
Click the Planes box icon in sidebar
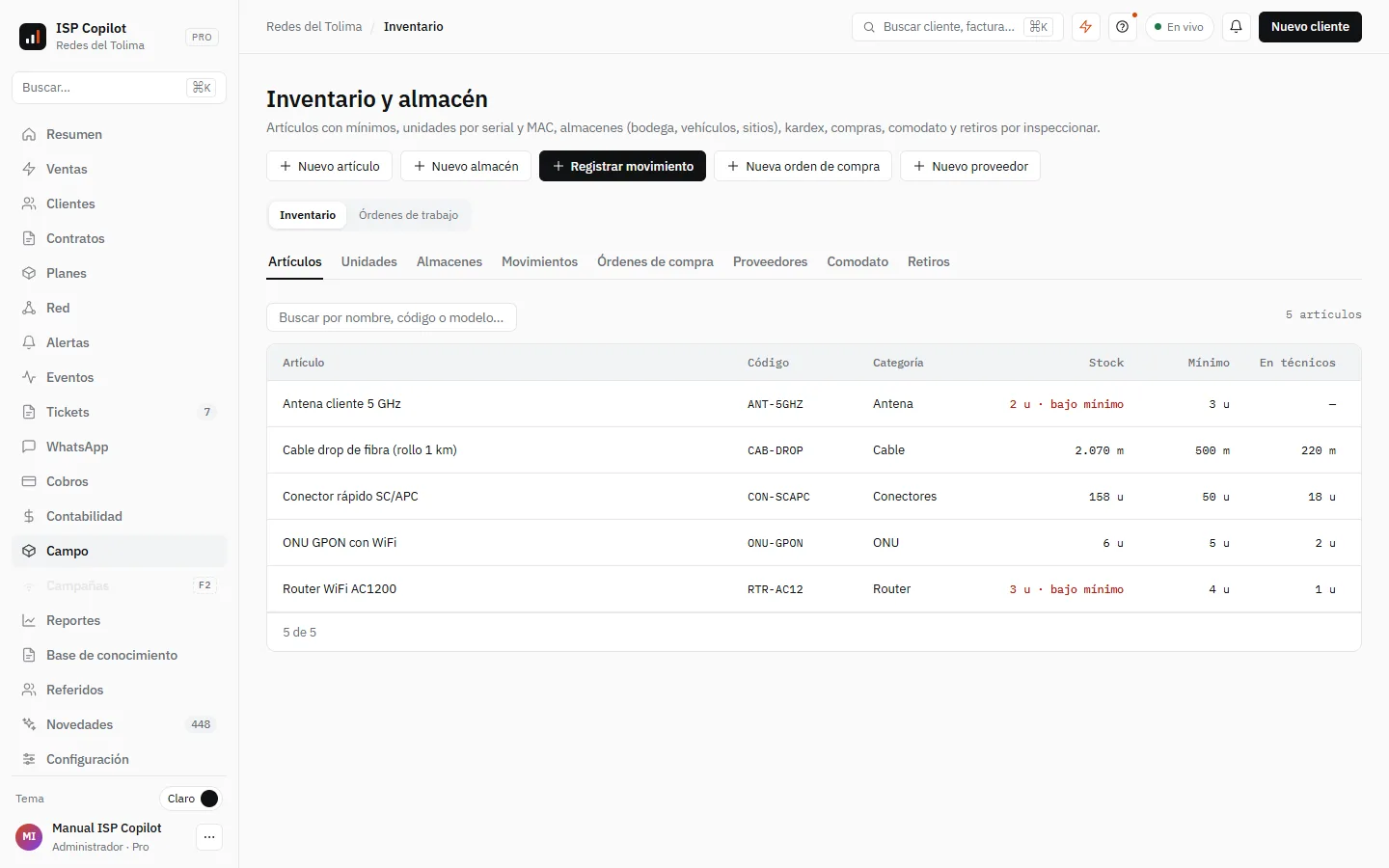pyautogui.click(x=29, y=273)
